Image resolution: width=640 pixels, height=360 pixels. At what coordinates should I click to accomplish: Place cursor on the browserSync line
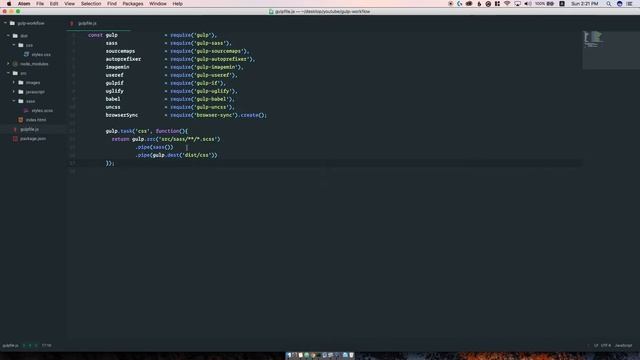click(186, 115)
